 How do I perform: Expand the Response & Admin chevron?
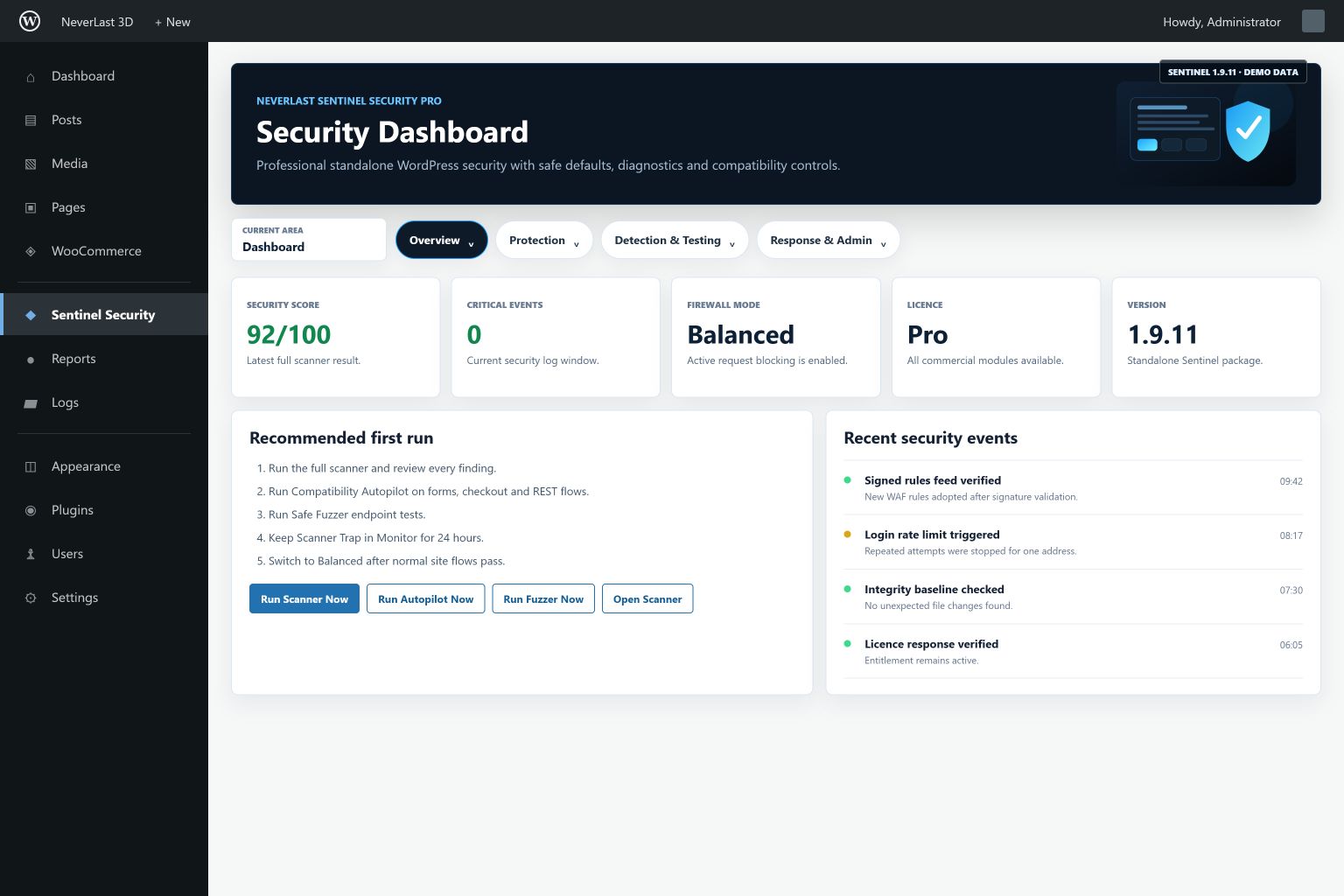pyautogui.click(x=883, y=244)
